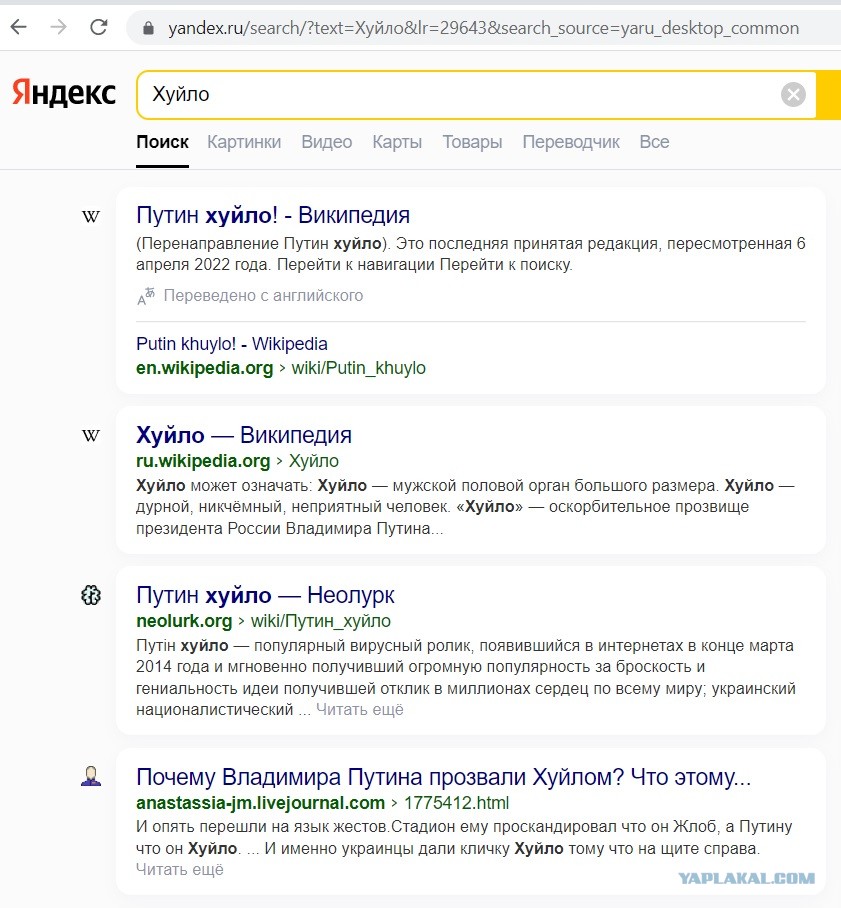Click Wikipedia favicon of first result
This screenshot has width=841, height=908.
[x=91, y=217]
